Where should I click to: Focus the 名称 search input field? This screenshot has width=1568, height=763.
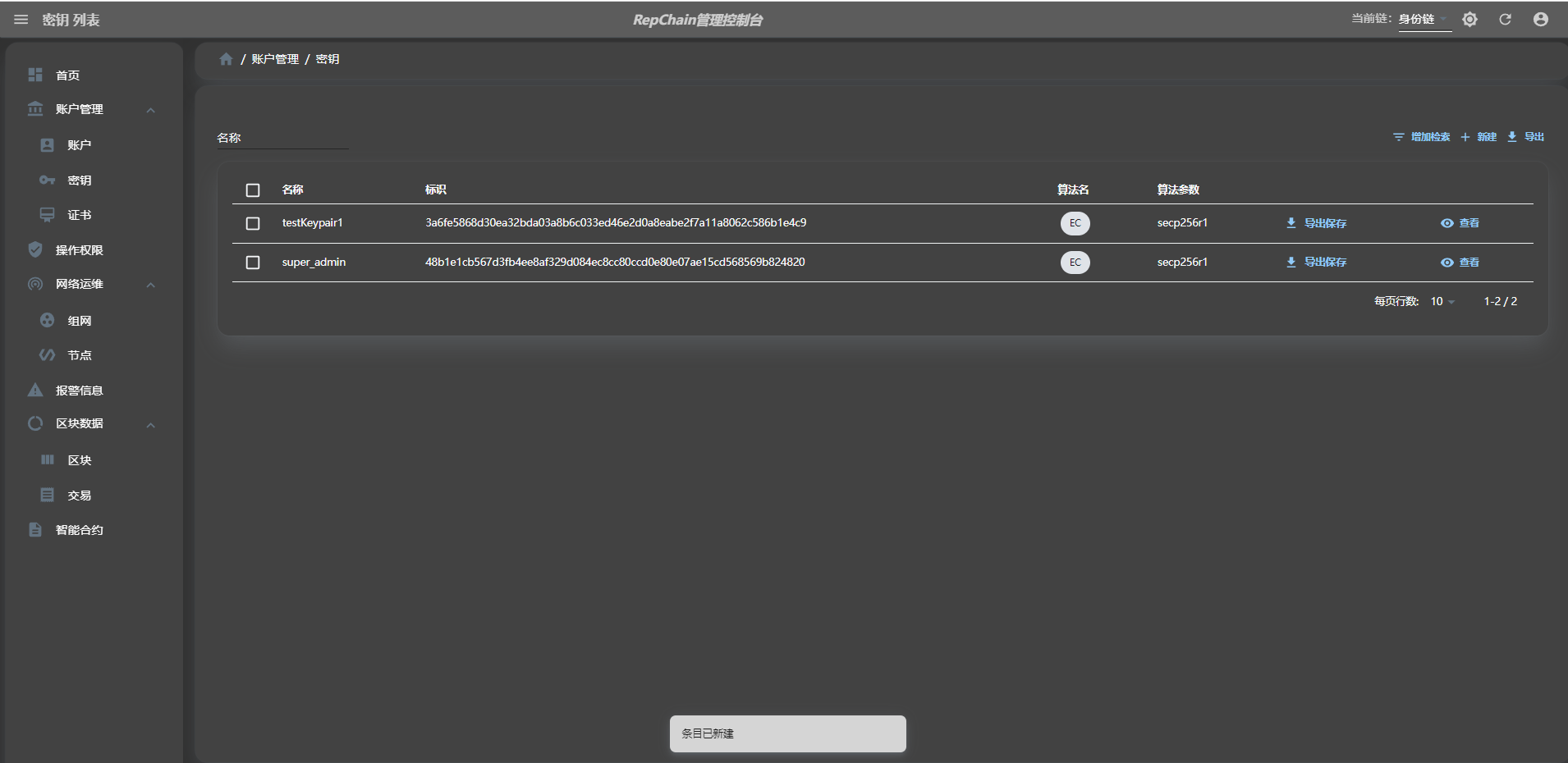point(282,138)
